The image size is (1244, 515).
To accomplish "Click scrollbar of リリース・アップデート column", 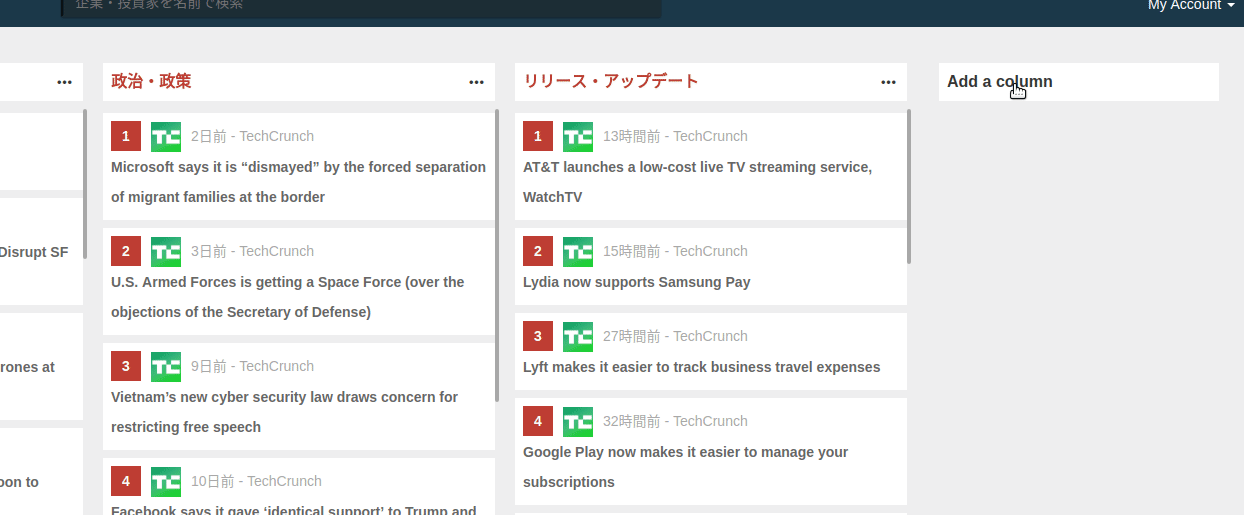I will (x=909, y=186).
